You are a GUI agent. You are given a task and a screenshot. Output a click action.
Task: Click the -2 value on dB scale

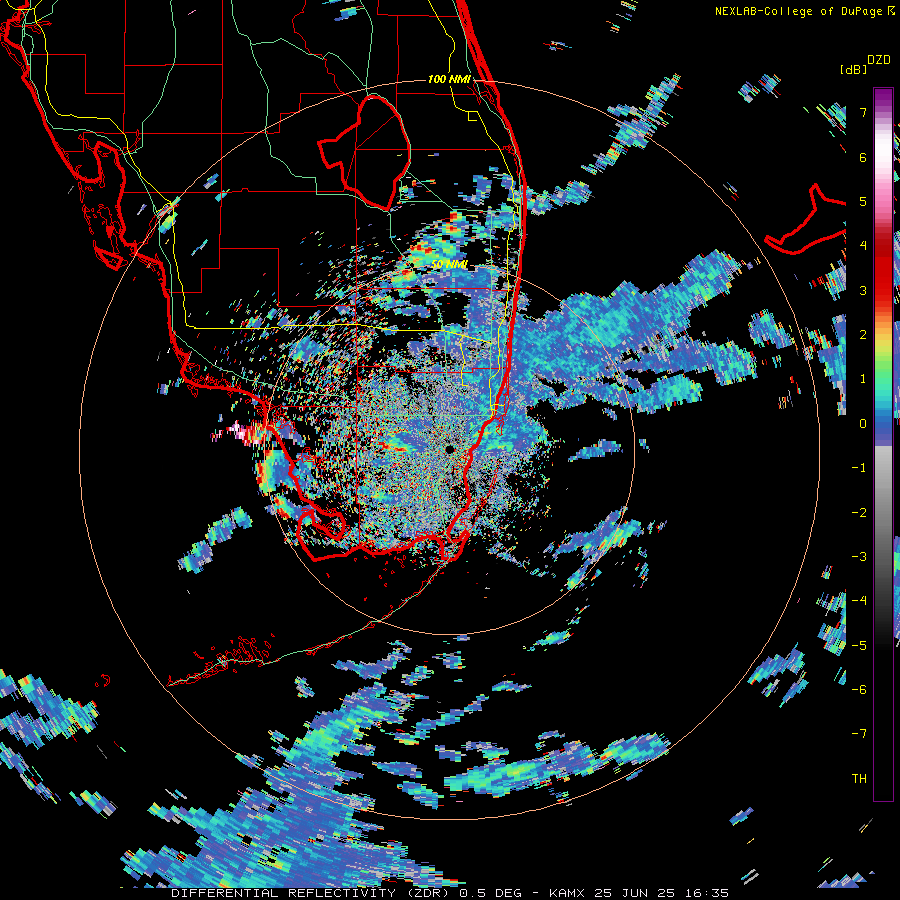pos(859,511)
